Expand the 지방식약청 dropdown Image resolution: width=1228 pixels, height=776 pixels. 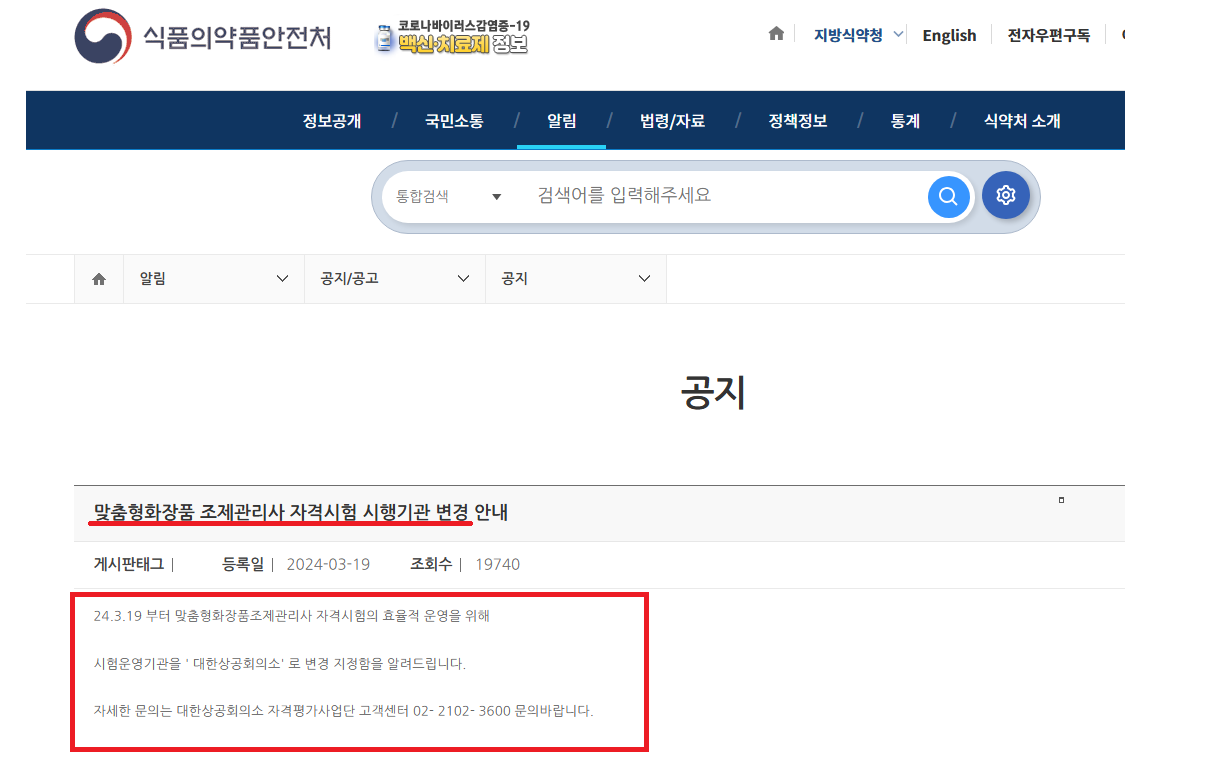pyautogui.click(x=858, y=35)
